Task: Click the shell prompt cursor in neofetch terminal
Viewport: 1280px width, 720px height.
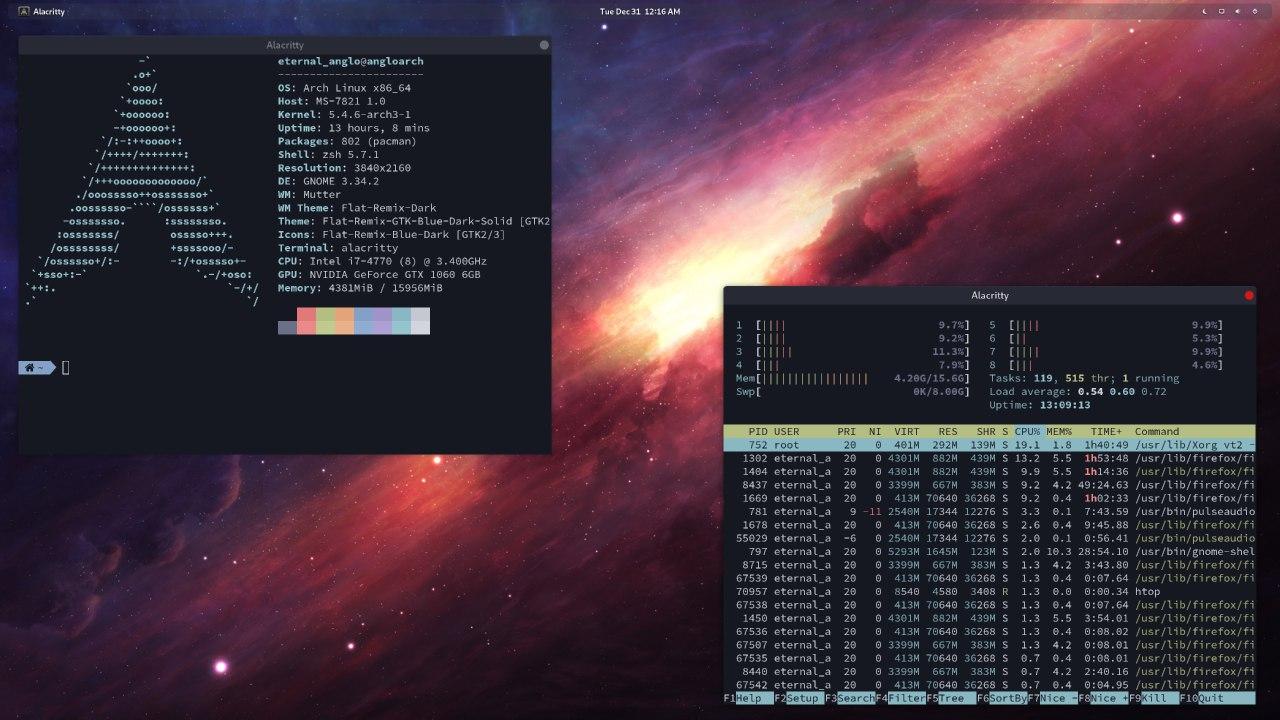Action: (66, 367)
